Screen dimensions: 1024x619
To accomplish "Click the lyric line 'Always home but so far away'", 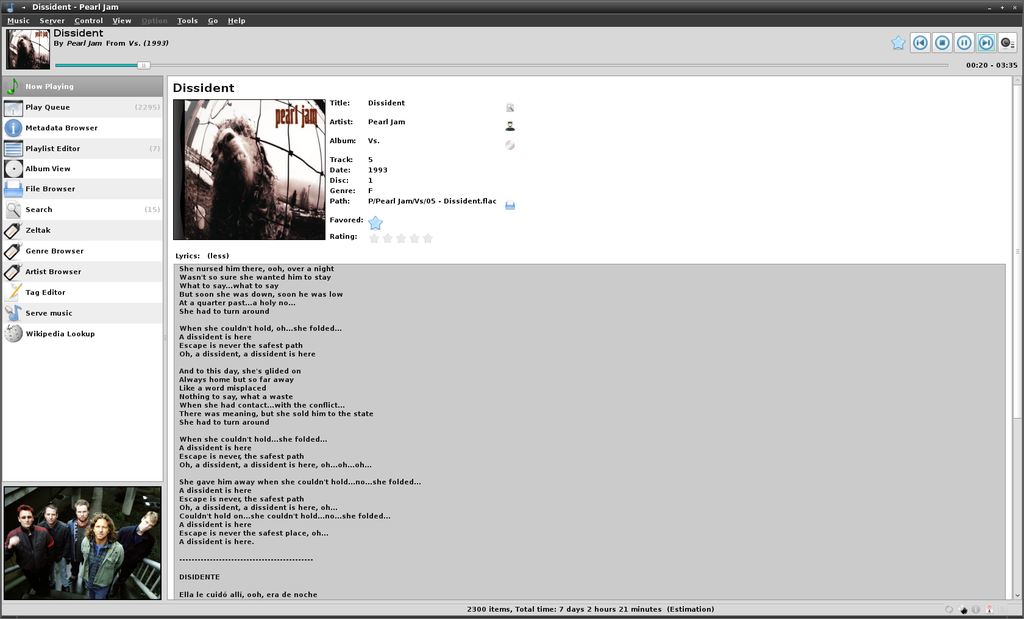I will 236,379.
